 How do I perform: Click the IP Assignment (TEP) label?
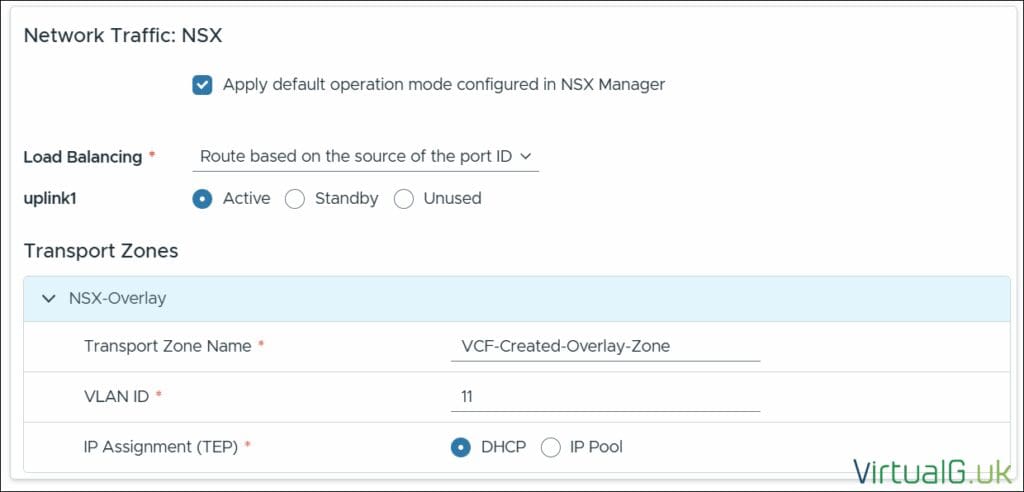pyautogui.click(x=160, y=447)
